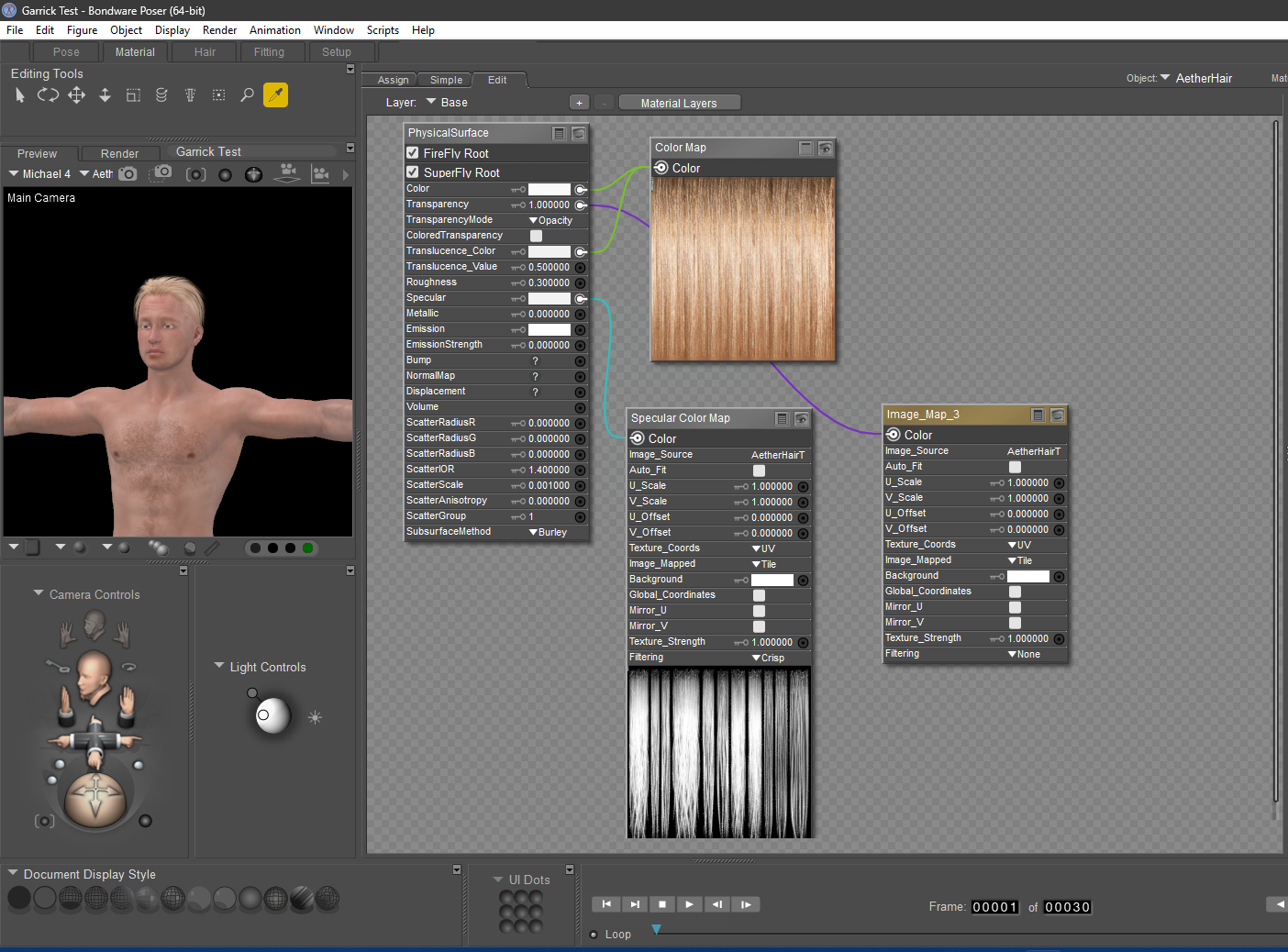
Task: Enable the ColoredTransparency checkbox
Action: pyautogui.click(x=536, y=236)
